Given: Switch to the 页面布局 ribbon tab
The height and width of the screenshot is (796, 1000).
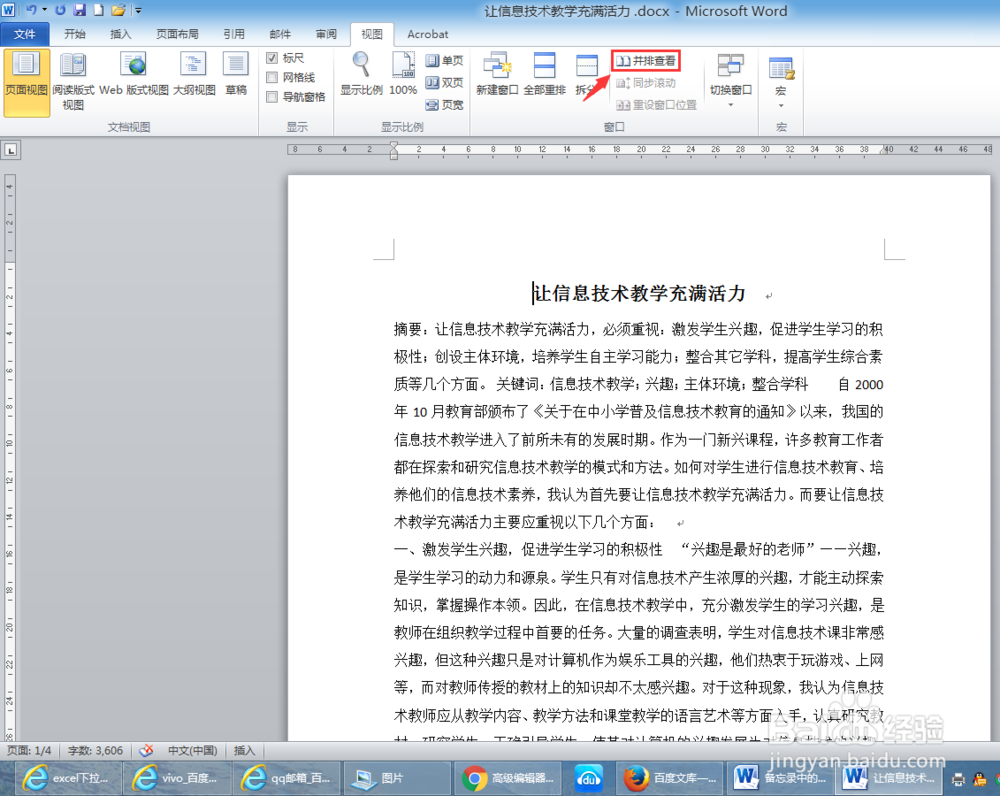Looking at the screenshot, I should click(x=177, y=33).
